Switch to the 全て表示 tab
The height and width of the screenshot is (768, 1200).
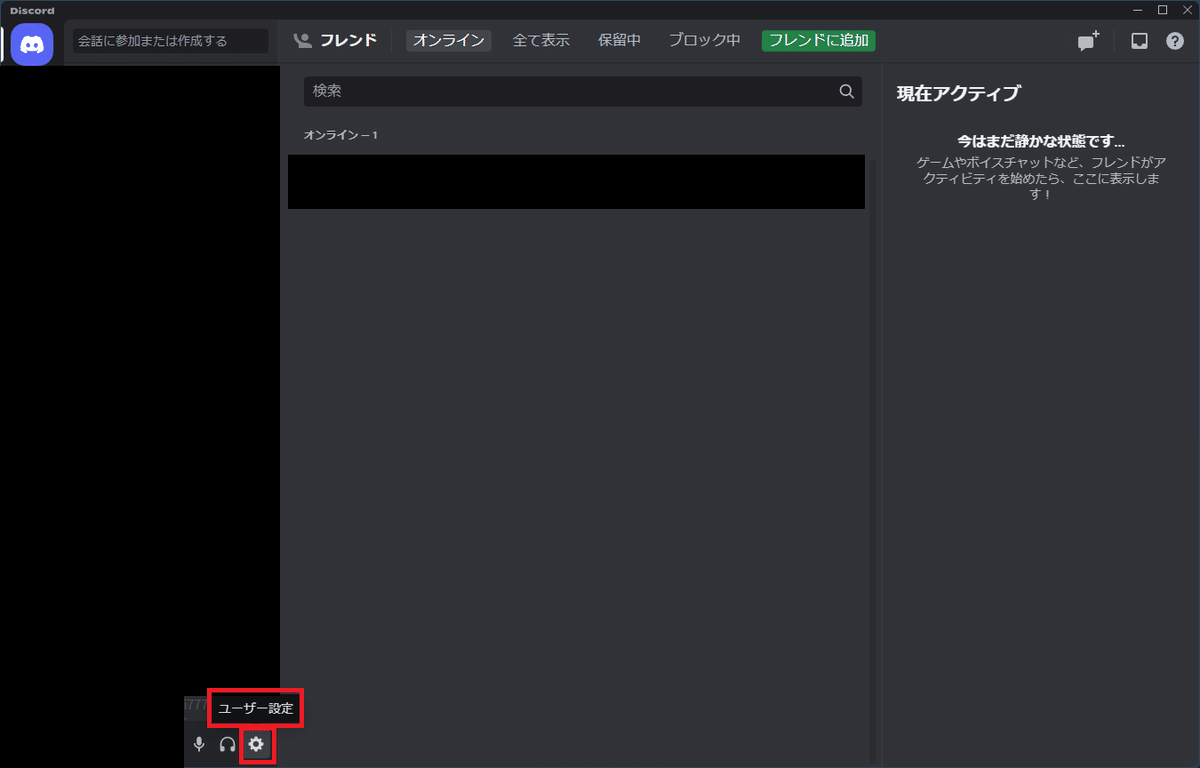coord(541,41)
